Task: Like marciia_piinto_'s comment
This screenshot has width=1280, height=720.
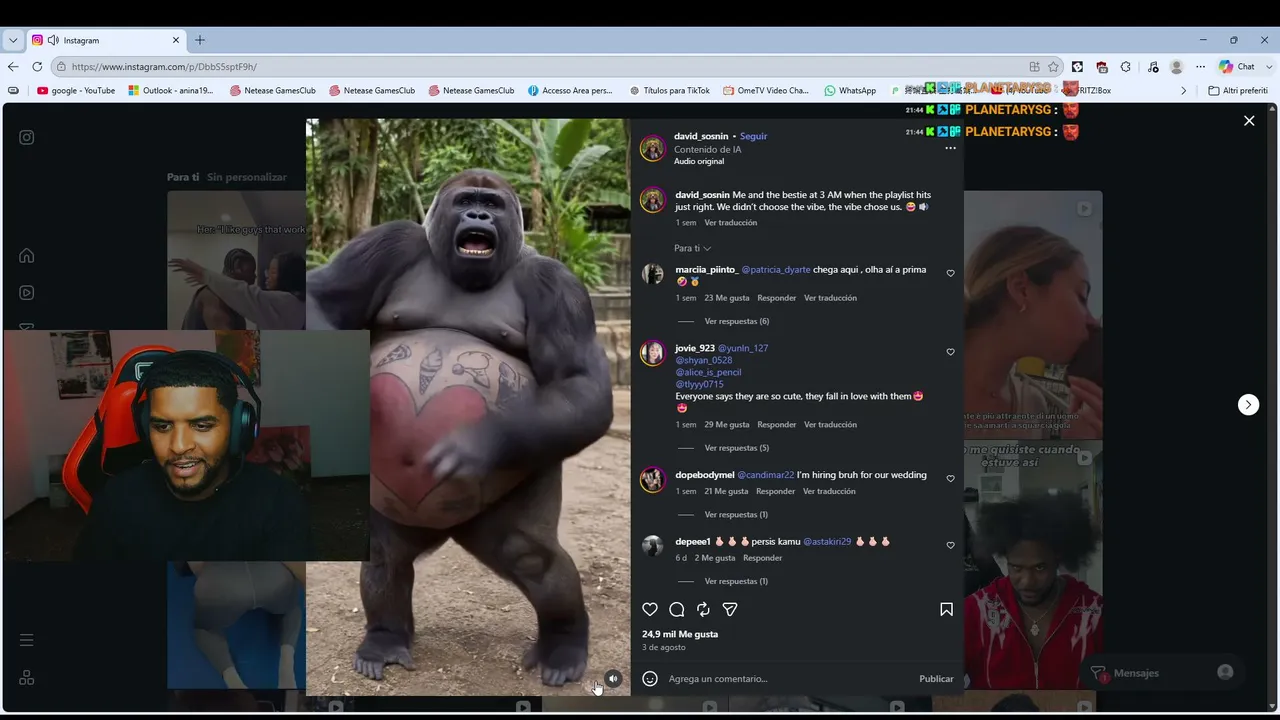Action: click(x=950, y=273)
